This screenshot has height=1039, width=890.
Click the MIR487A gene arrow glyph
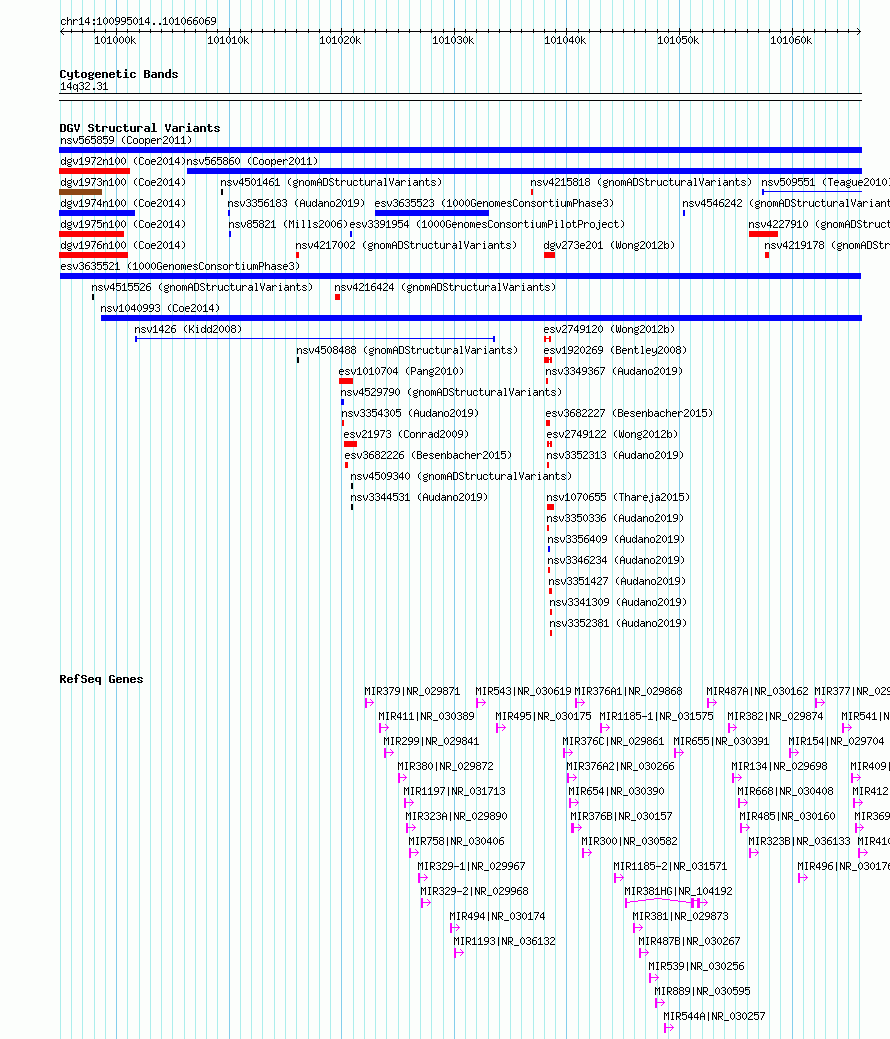[x=711, y=703]
